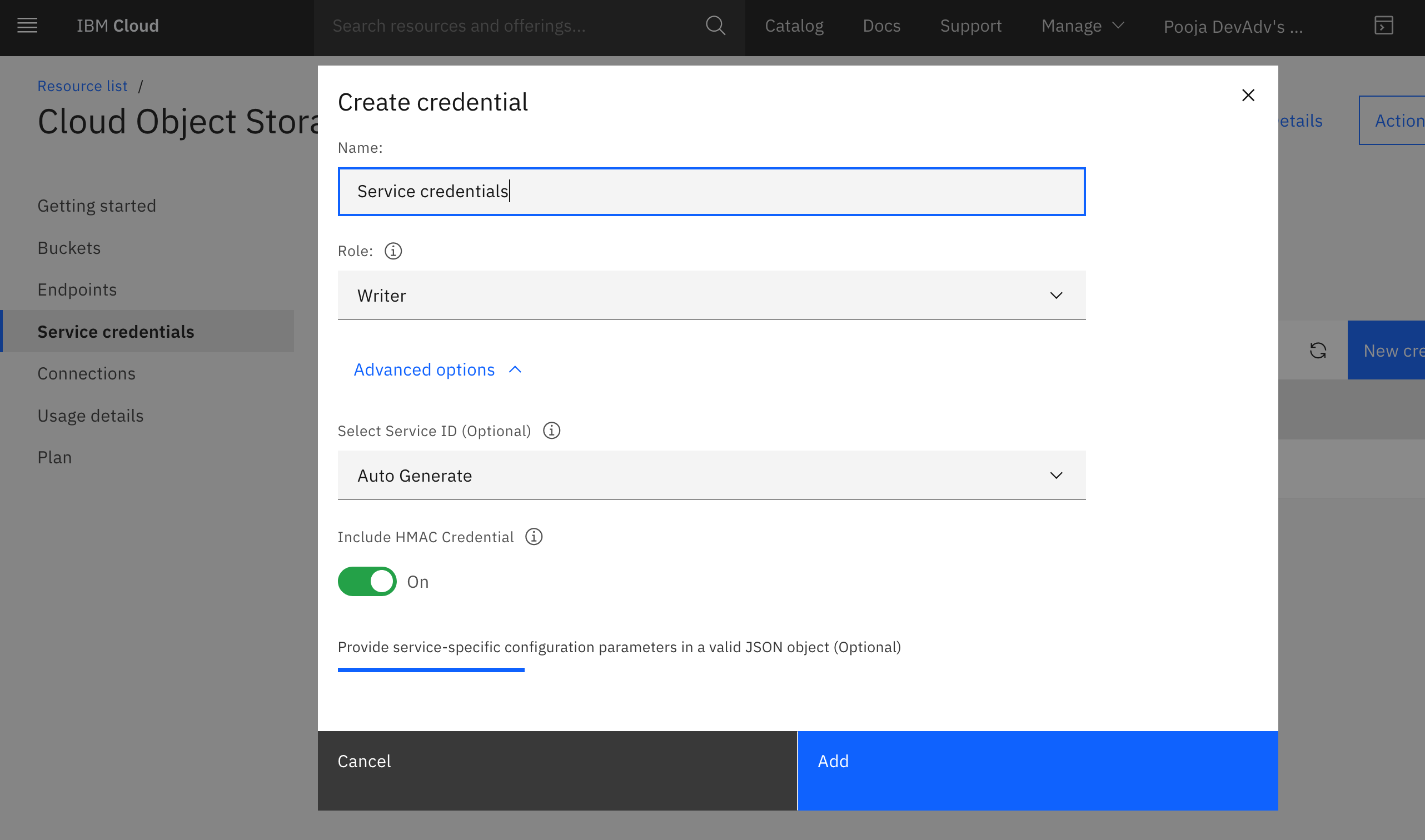Open the IBM Cloud Shell icon
Screen dimensions: 1425x840
1384,26
